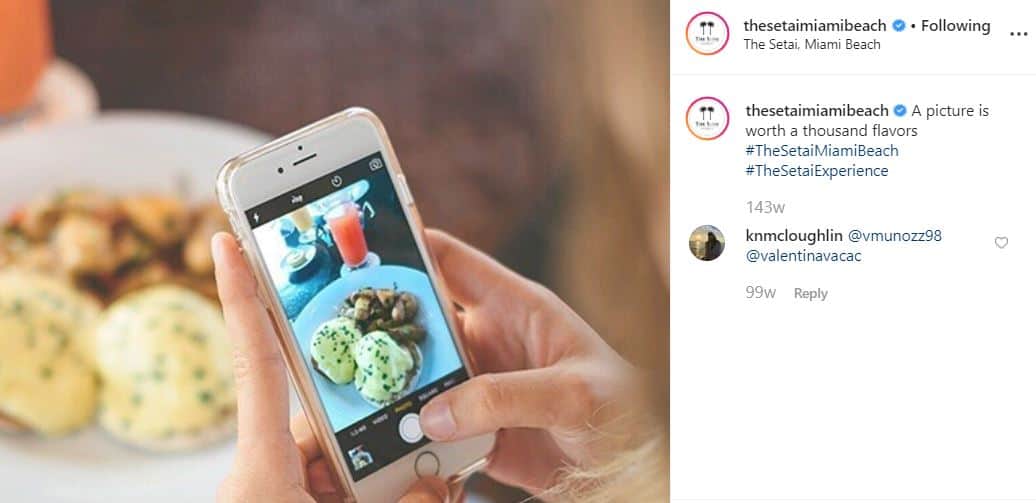Click thesetaimiamibeach username in caption

(x=817, y=110)
